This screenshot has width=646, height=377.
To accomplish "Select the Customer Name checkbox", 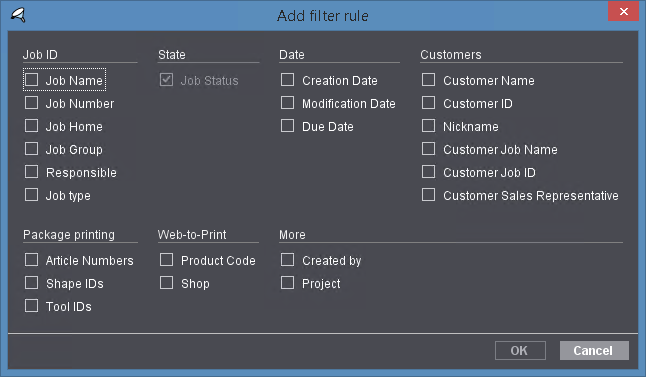I will click(x=428, y=80).
